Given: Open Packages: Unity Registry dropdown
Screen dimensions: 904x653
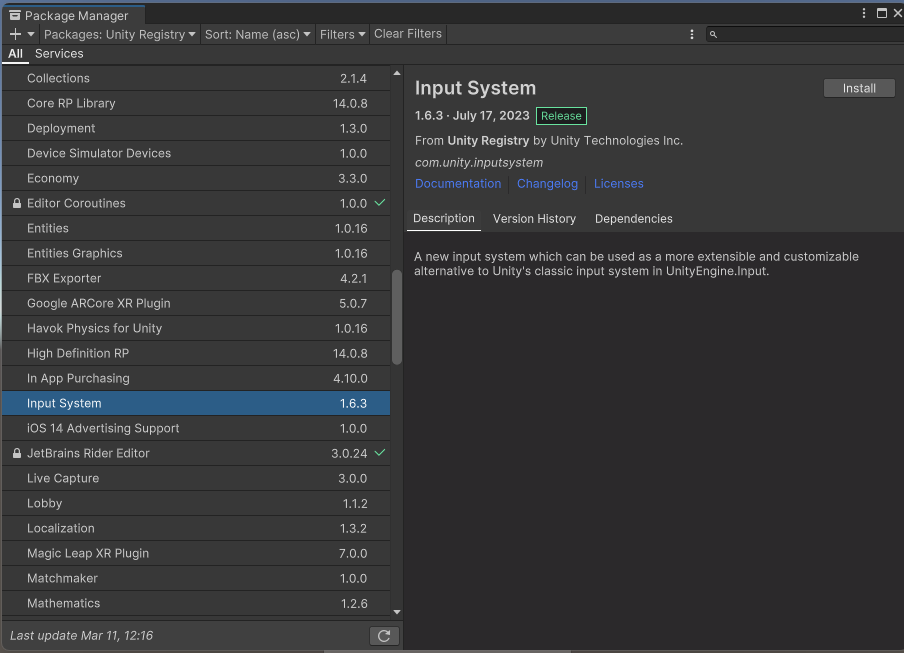Looking at the screenshot, I should click(x=120, y=35).
